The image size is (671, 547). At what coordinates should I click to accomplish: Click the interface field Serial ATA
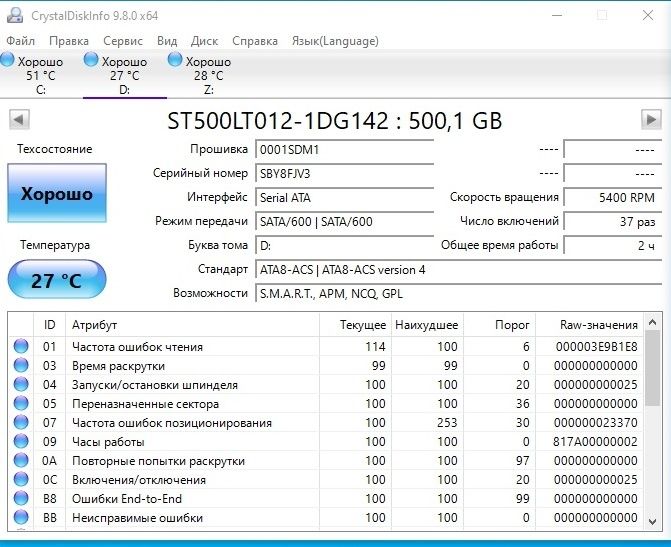(344, 198)
